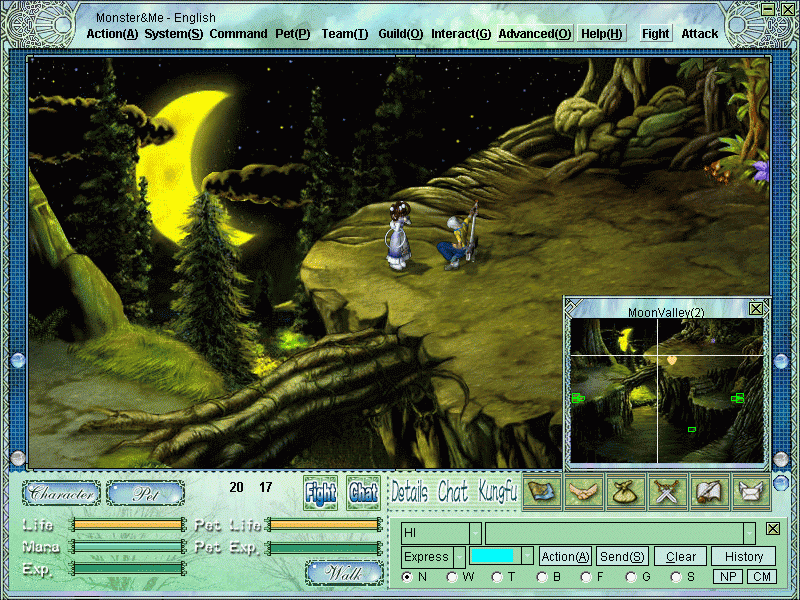Click the minimap view of MoonValley

(667, 390)
